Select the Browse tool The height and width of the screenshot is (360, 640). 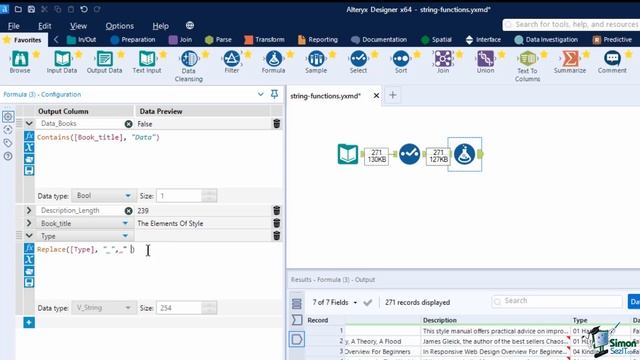coord(20,62)
